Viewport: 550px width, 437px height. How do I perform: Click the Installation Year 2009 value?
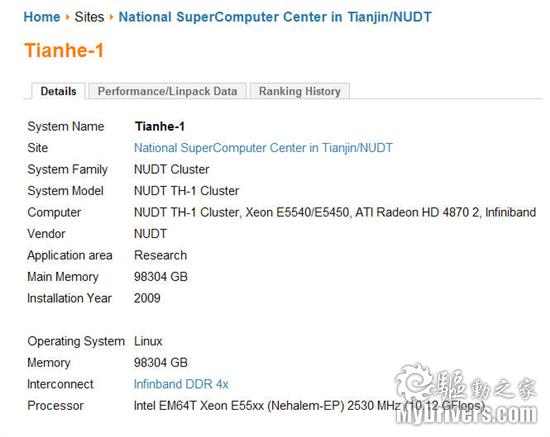click(147, 298)
